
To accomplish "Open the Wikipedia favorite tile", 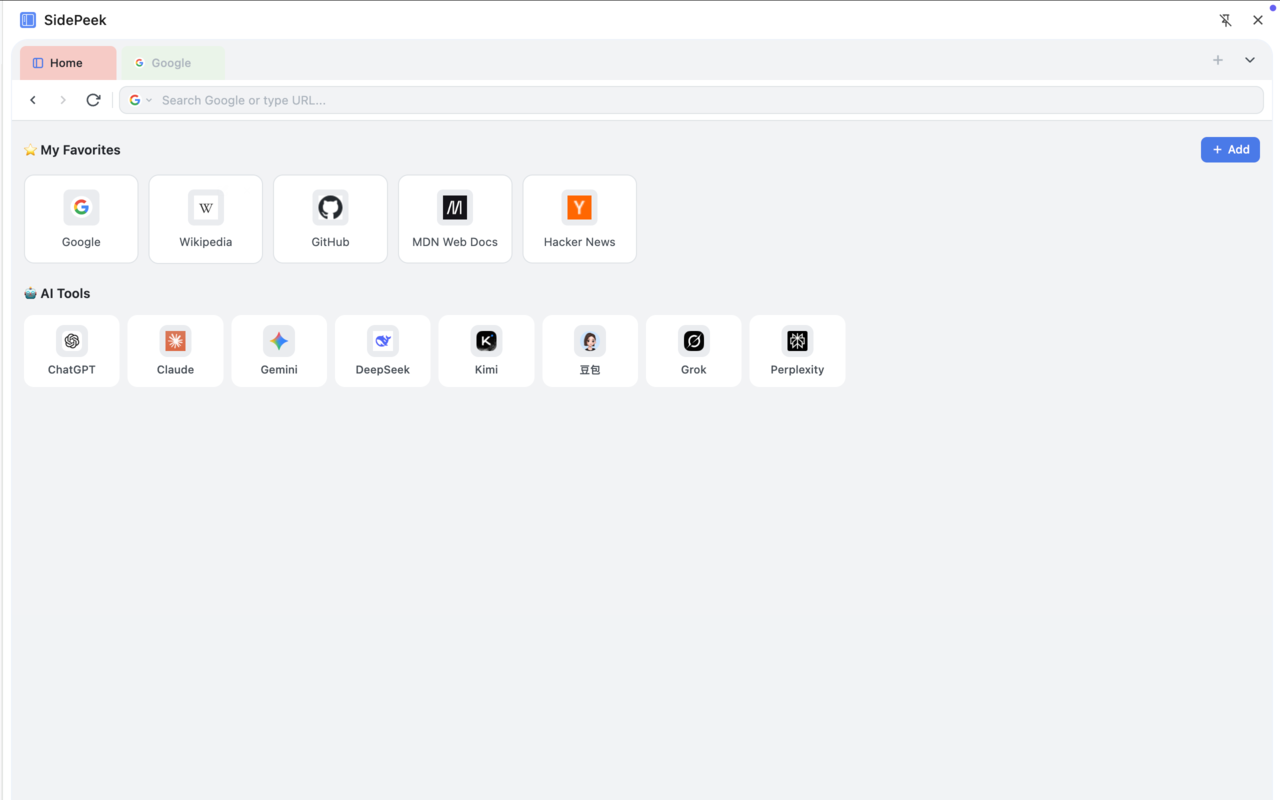I will pyautogui.click(x=206, y=219).
